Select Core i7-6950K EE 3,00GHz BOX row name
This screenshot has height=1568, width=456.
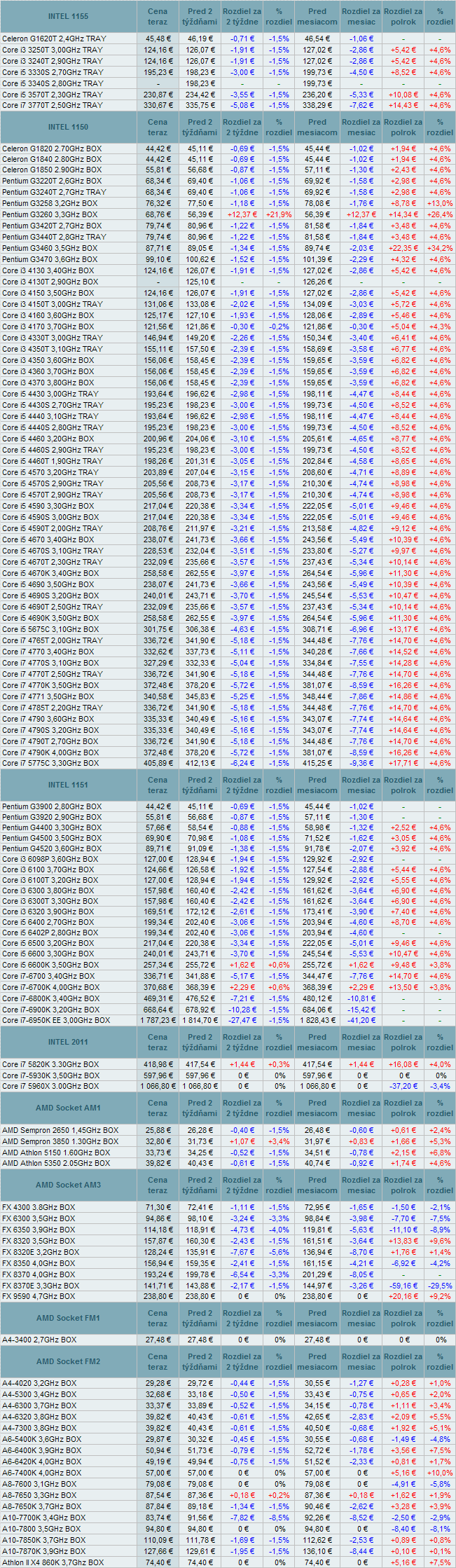coord(56,1020)
